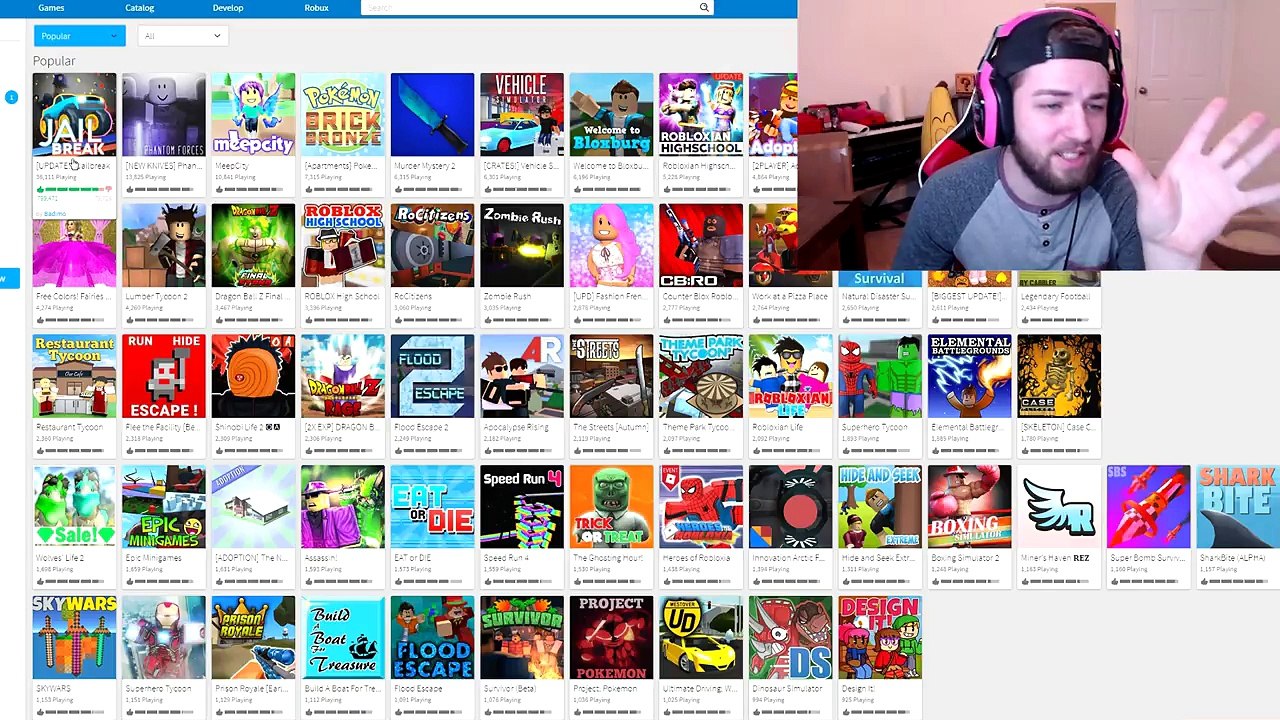
Task: Open the Jailbreak game thumbnail
Action: [74, 114]
